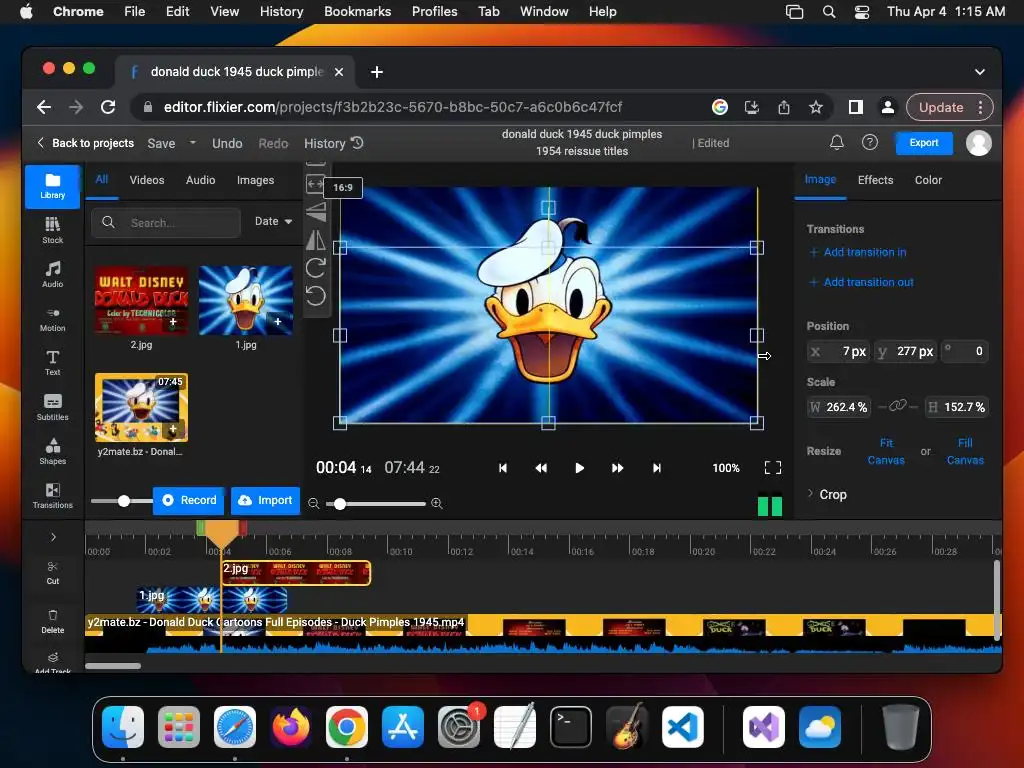The height and width of the screenshot is (768, 1024).
Task: Zoom in the timeline with plus magnifier
Action: (x=437, y=503)
